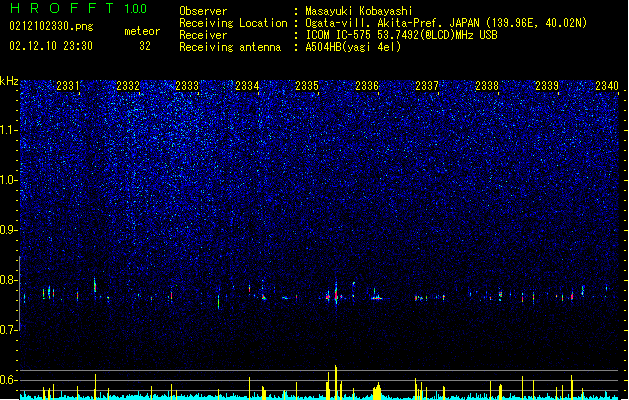
Task: Click the 2333 time marker
Action: coord(187,85)
